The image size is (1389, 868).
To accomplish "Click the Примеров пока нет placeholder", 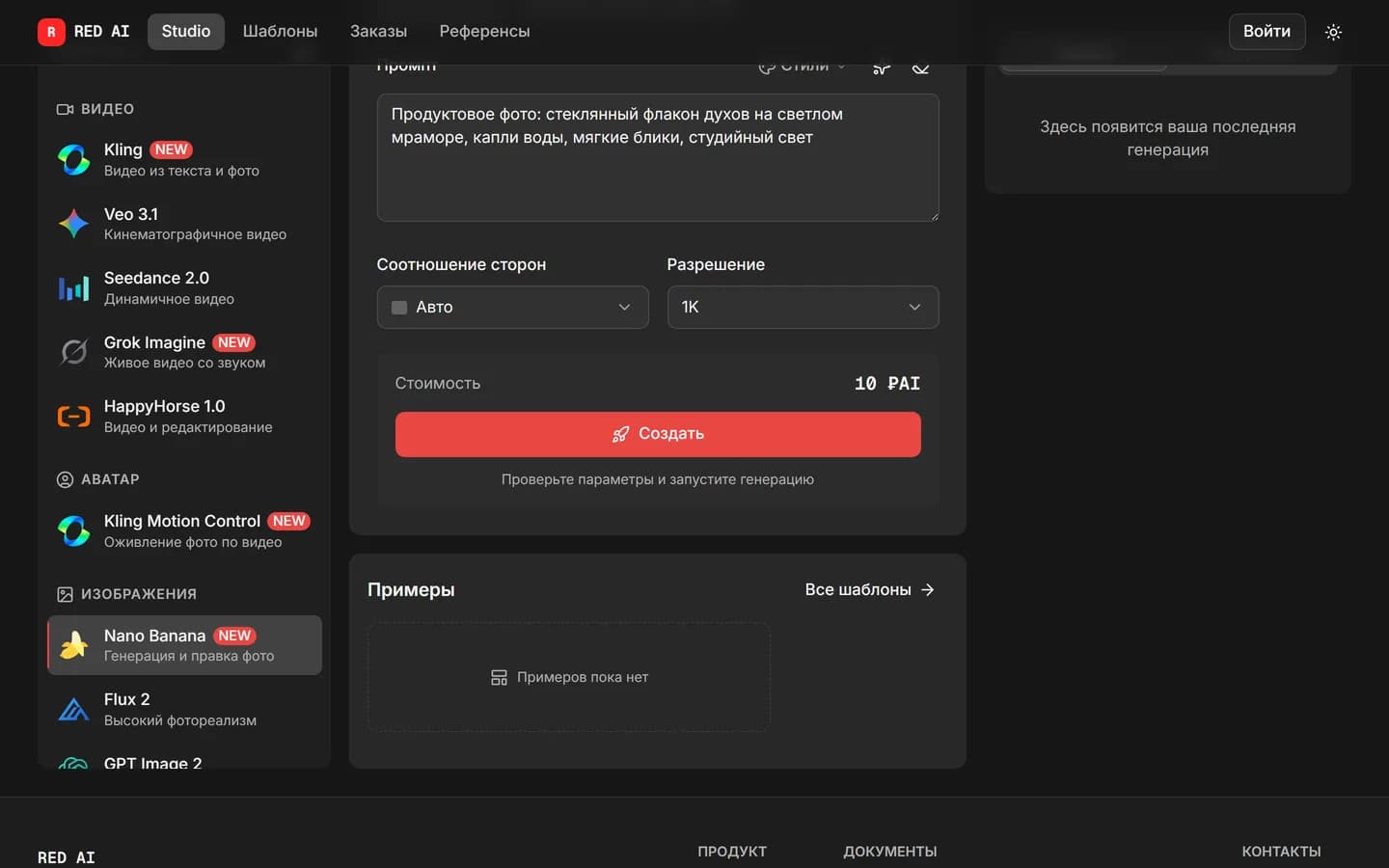I will (569, 677).
